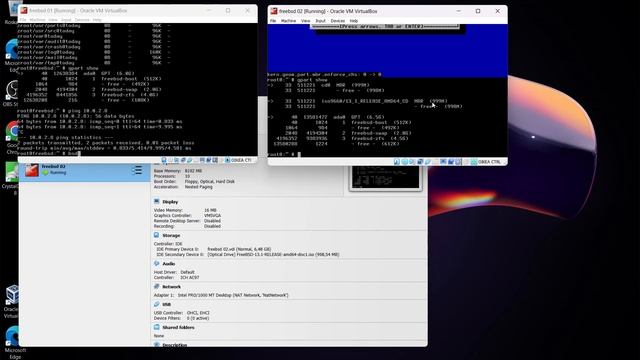Click the Network section icon in VirtualBox Manager
This screenshot has width=640, height=360.
click(157, 286)
